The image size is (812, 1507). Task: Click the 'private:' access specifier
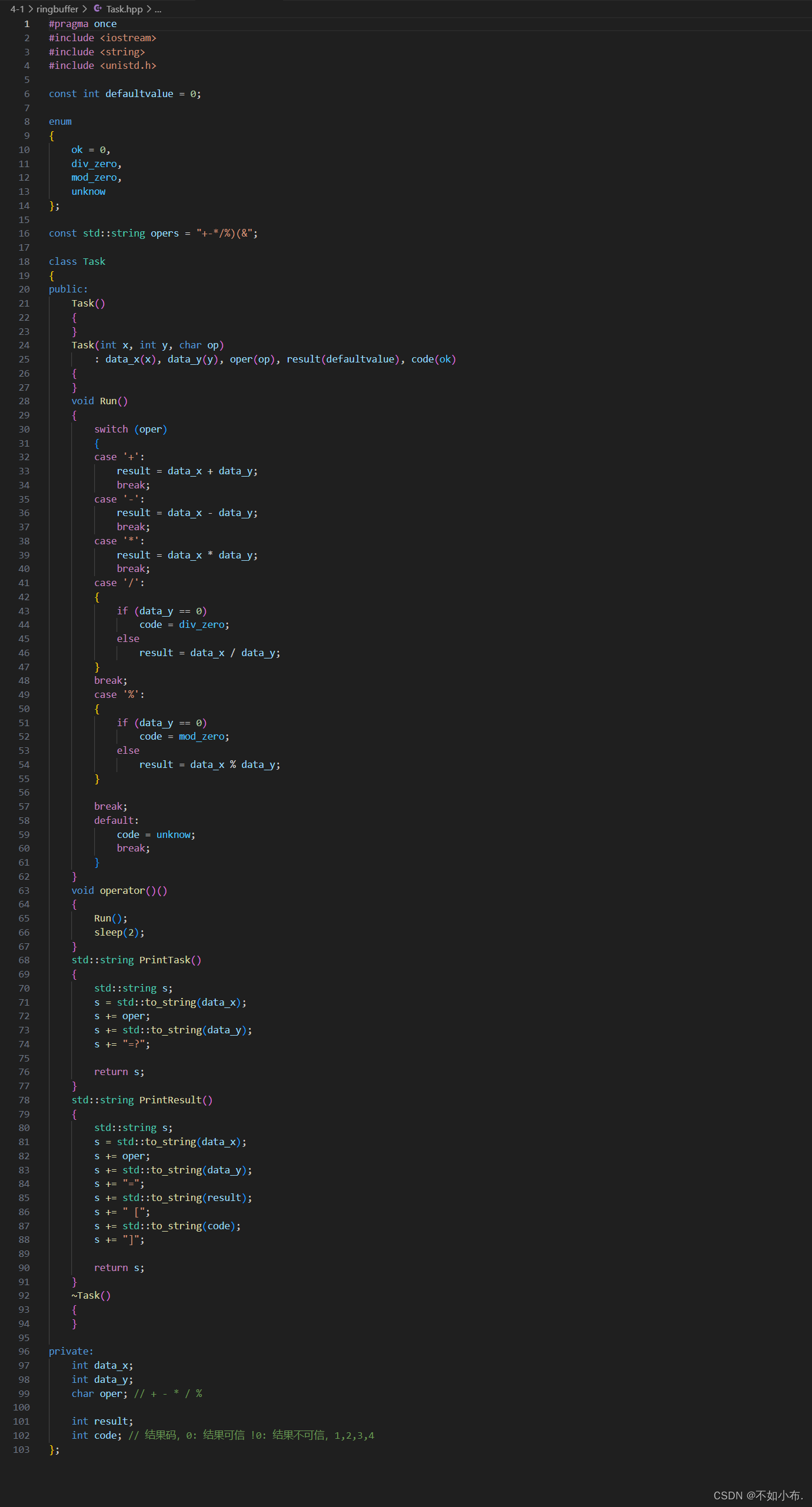pos(71,1352)
